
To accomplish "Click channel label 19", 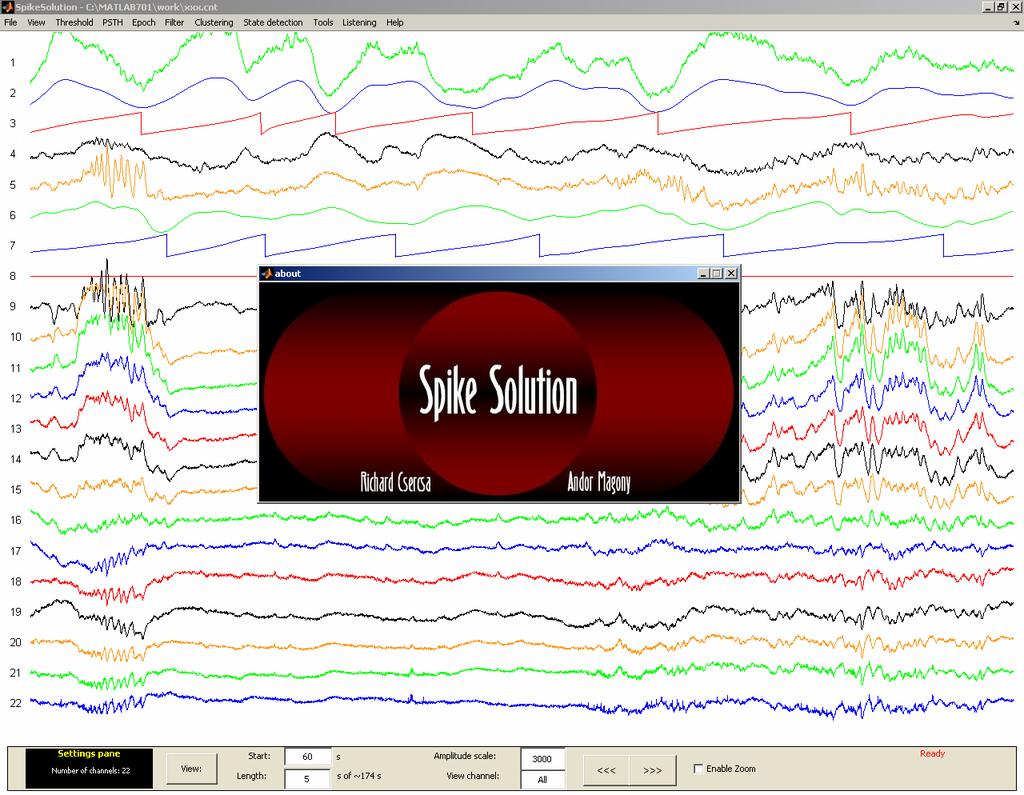I will coord(16,612).
